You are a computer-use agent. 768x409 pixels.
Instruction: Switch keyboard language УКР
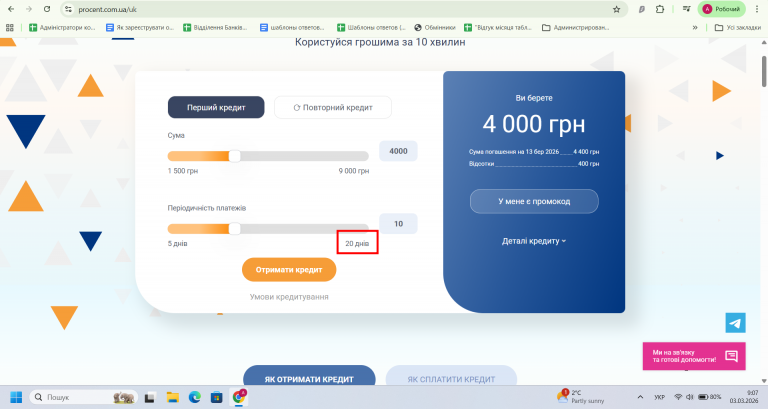click(x=659, y=397)
